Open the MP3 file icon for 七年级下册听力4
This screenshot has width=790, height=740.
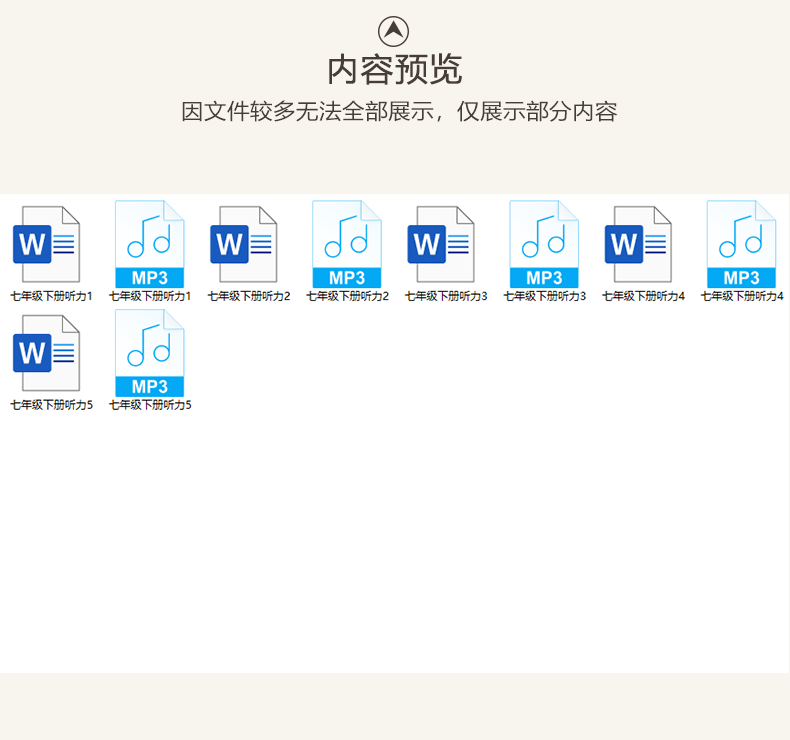(742, 244)
